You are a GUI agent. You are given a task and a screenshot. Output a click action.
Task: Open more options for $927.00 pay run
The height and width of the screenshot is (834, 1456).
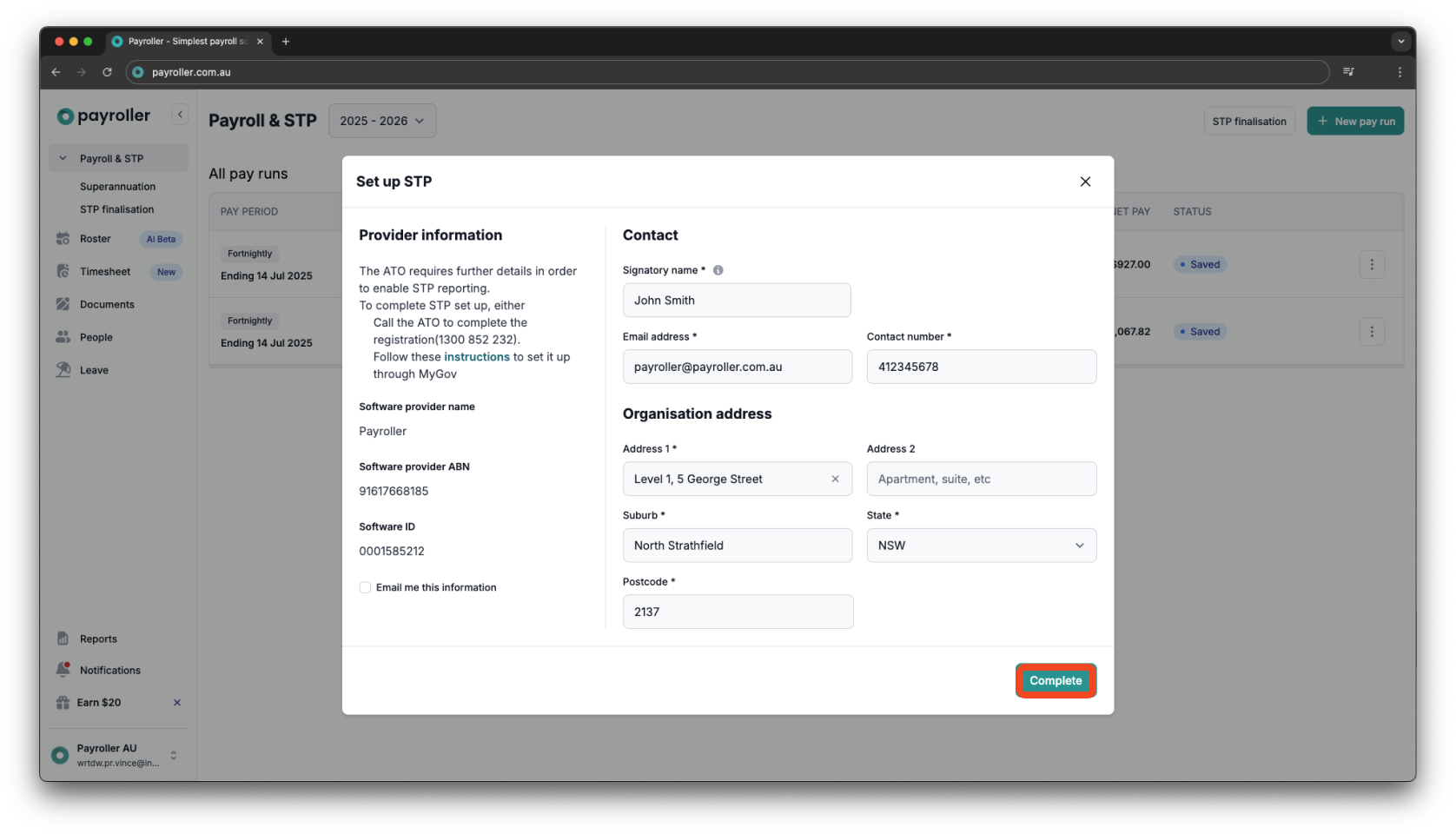click(1372, 264)
